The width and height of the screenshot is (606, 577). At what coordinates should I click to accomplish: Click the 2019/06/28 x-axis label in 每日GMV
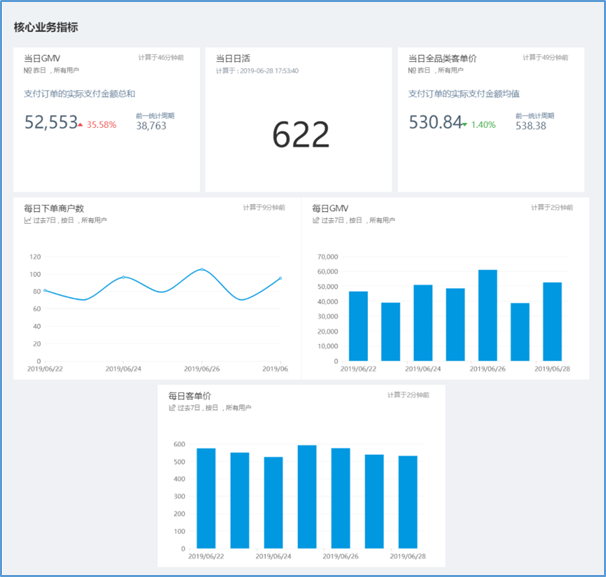tap(552, 369)
